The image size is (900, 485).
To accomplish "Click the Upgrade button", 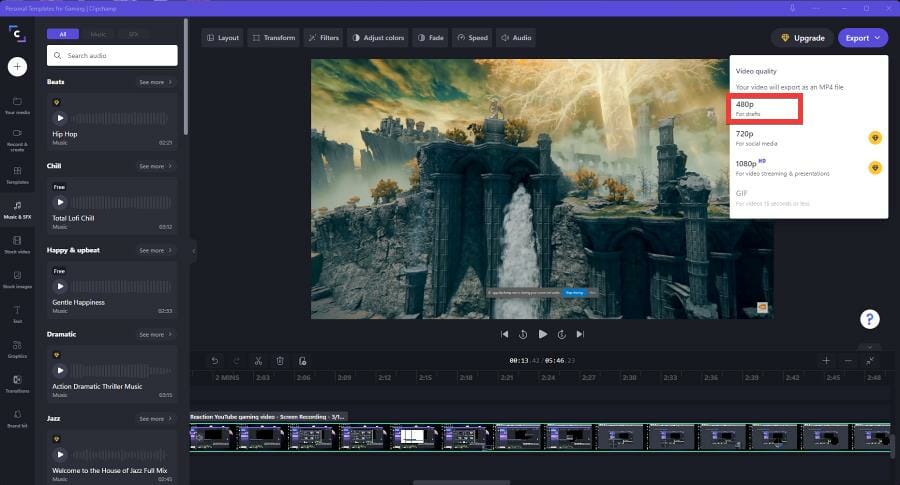I will click(802, 38).
